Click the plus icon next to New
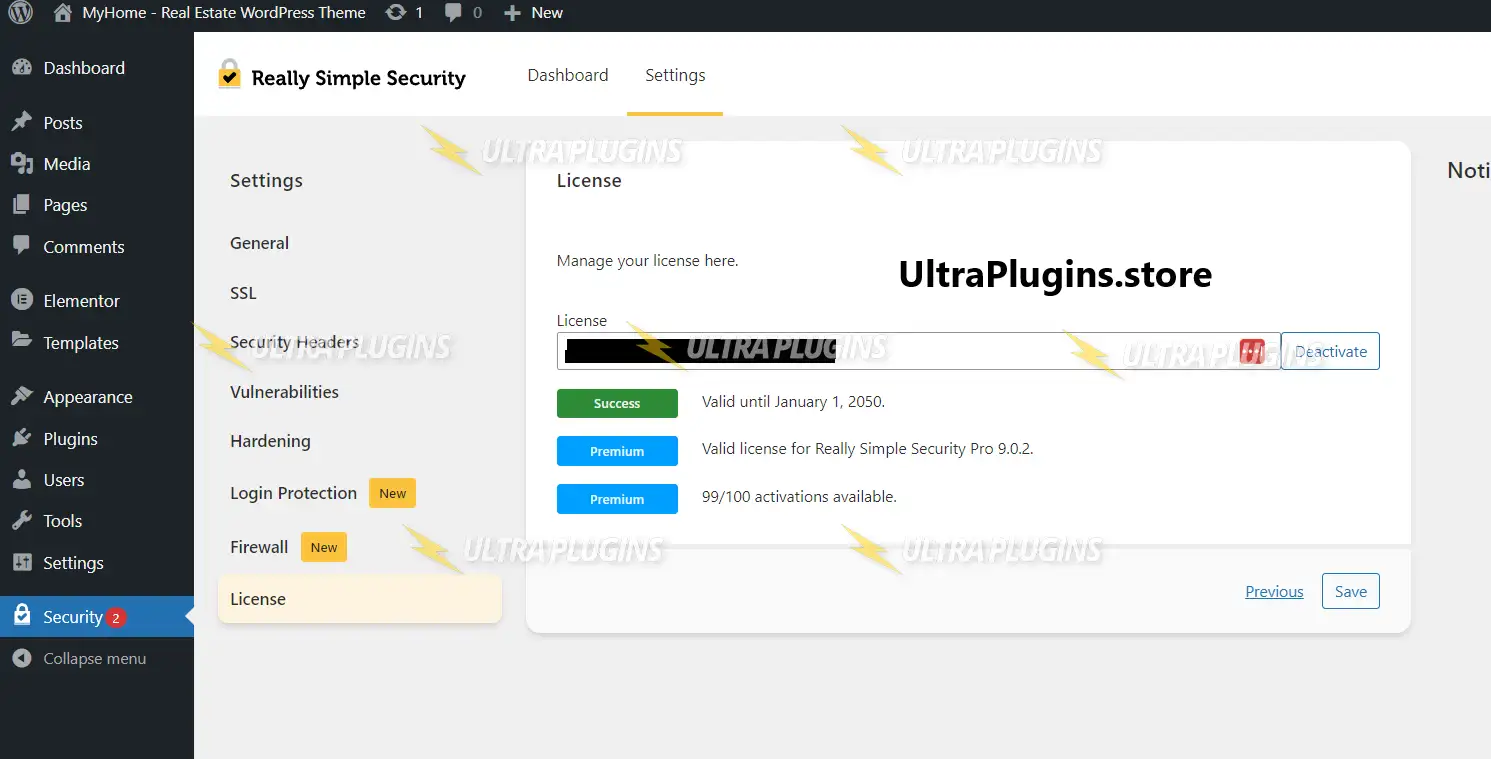1491x759 pixels. click(512, 13)
